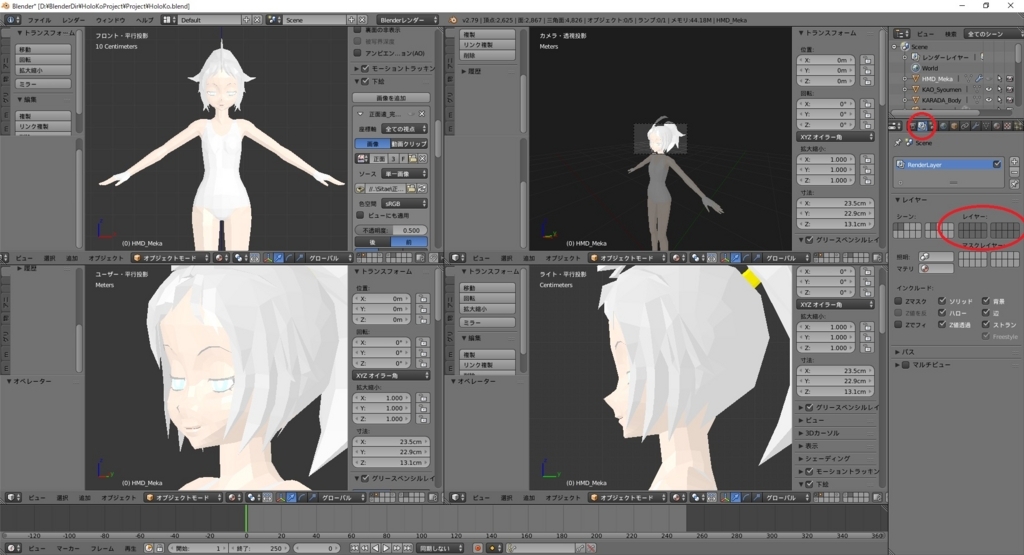Open the レンダー menu
This screenshot has height=555, width=1024.
tap(73, 20)
